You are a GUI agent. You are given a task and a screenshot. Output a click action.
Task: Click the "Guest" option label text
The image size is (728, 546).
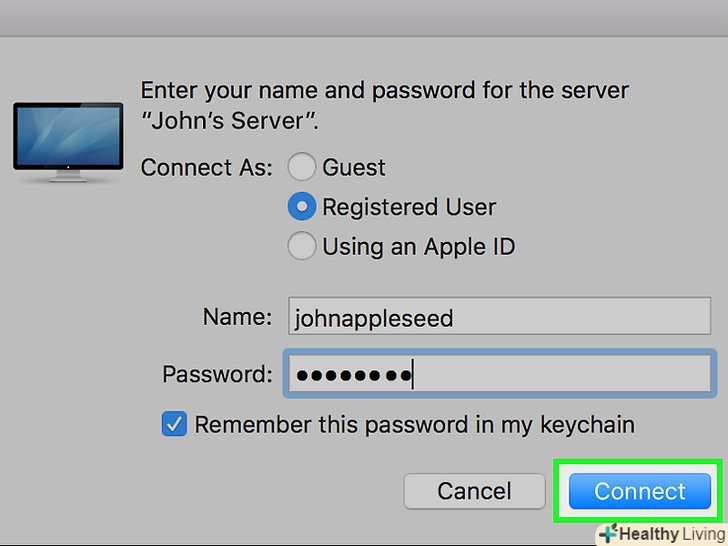(354, 167)
